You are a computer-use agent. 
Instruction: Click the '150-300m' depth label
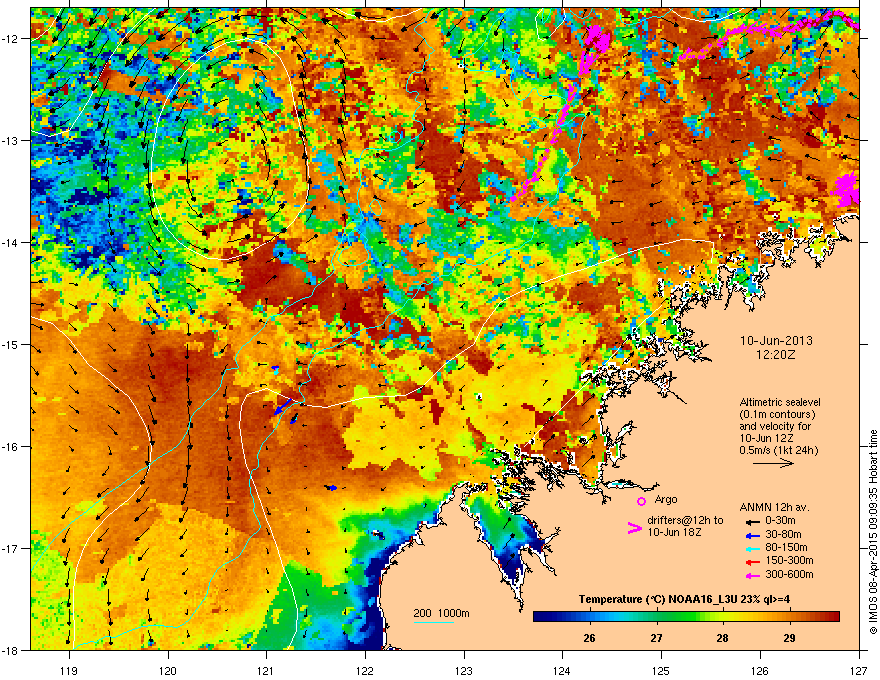click(789, 560)
